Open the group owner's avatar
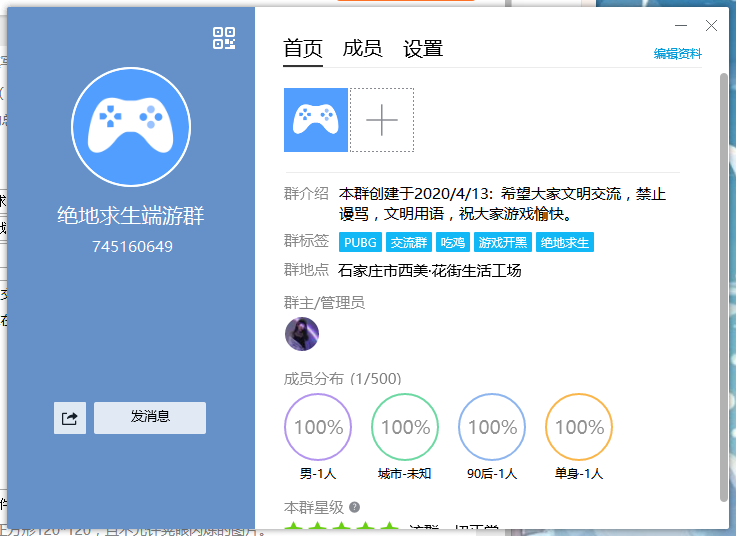736x536 pixels. (x=302, y=334)
